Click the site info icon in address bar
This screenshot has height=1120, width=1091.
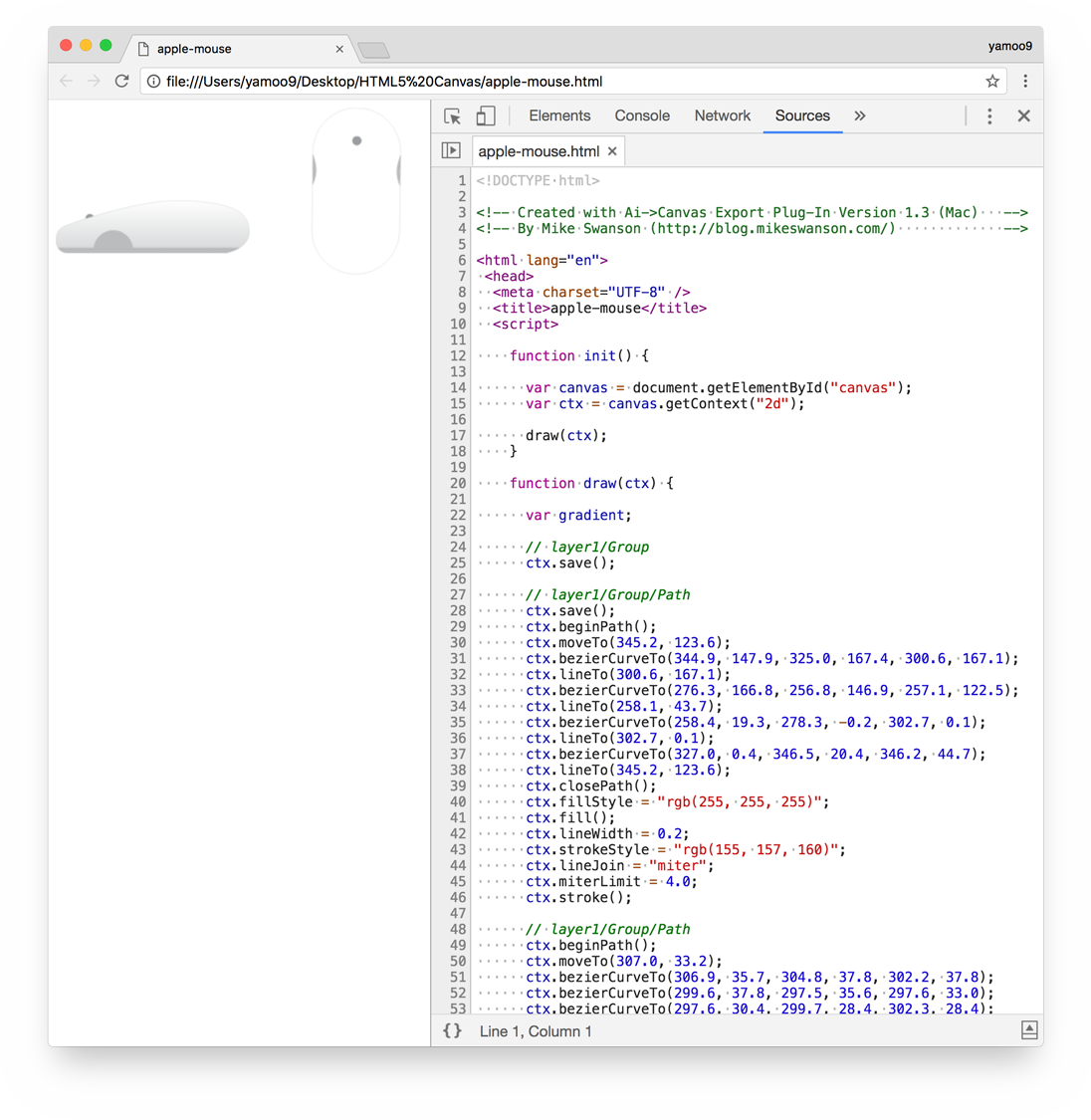click(x=153, y=82)
